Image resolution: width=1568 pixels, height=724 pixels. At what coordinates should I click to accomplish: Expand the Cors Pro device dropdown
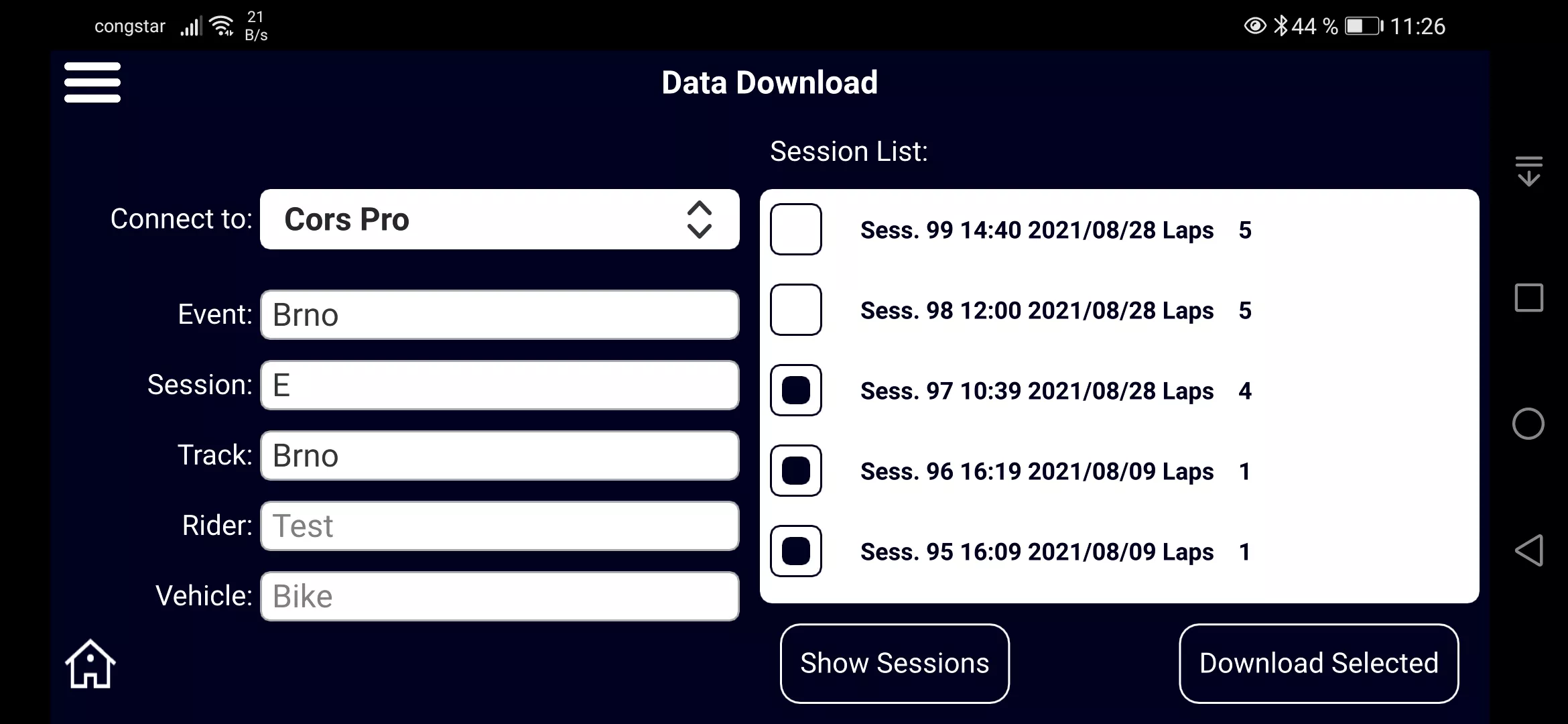pyautogui.click(x=500, y=219)
